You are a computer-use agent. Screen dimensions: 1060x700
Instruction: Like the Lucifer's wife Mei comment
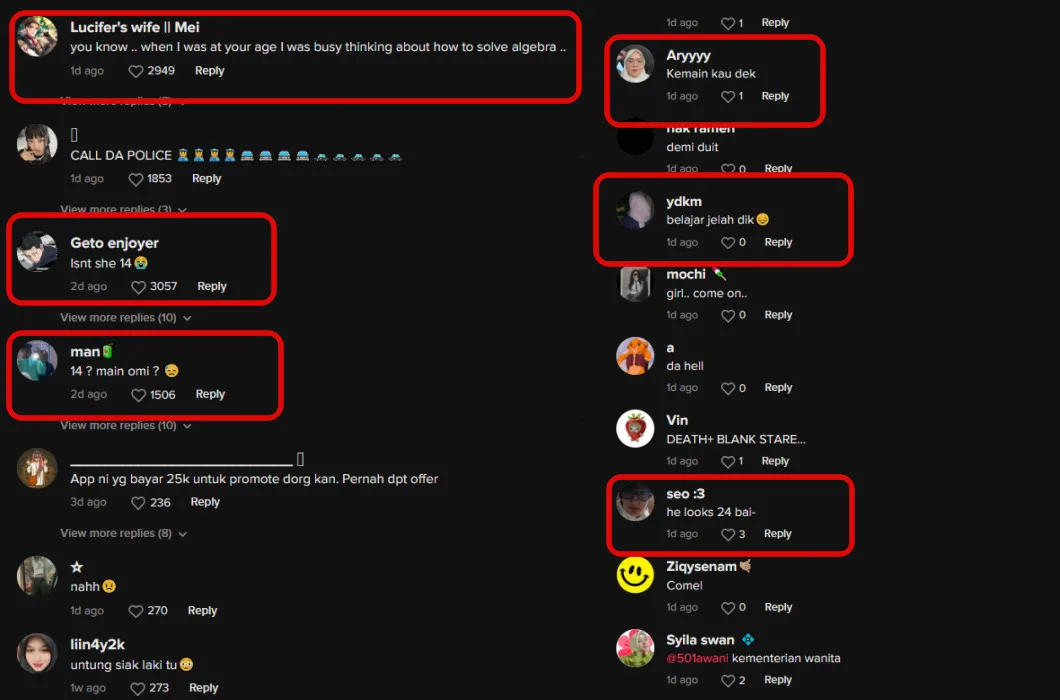pyautogui.click(x=136, y=71)
